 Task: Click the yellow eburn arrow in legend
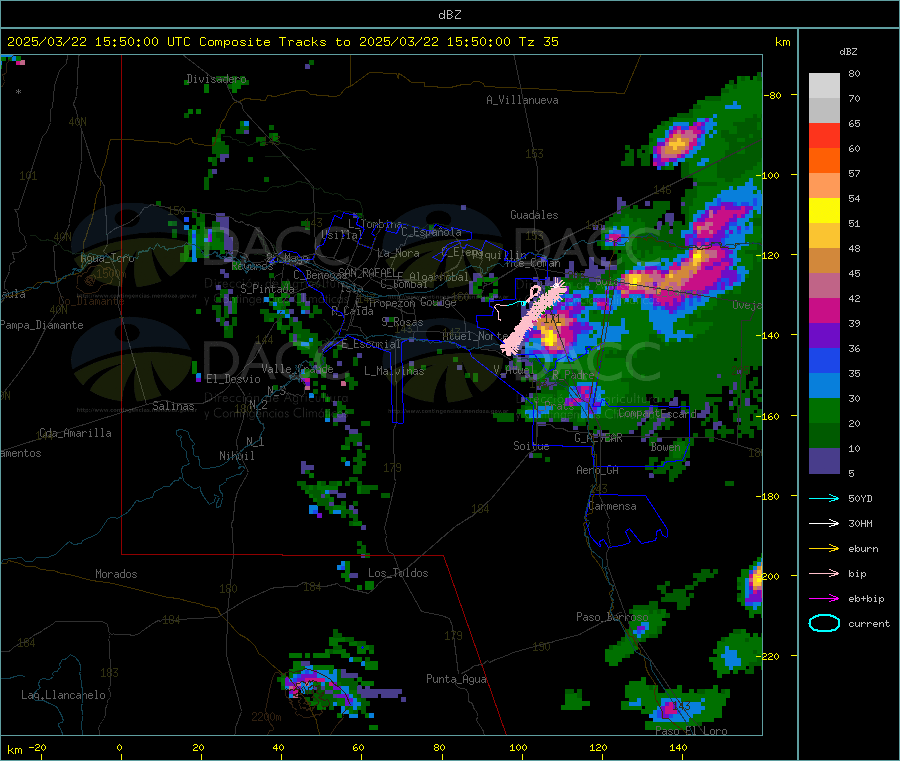click(x=824, y=548)
